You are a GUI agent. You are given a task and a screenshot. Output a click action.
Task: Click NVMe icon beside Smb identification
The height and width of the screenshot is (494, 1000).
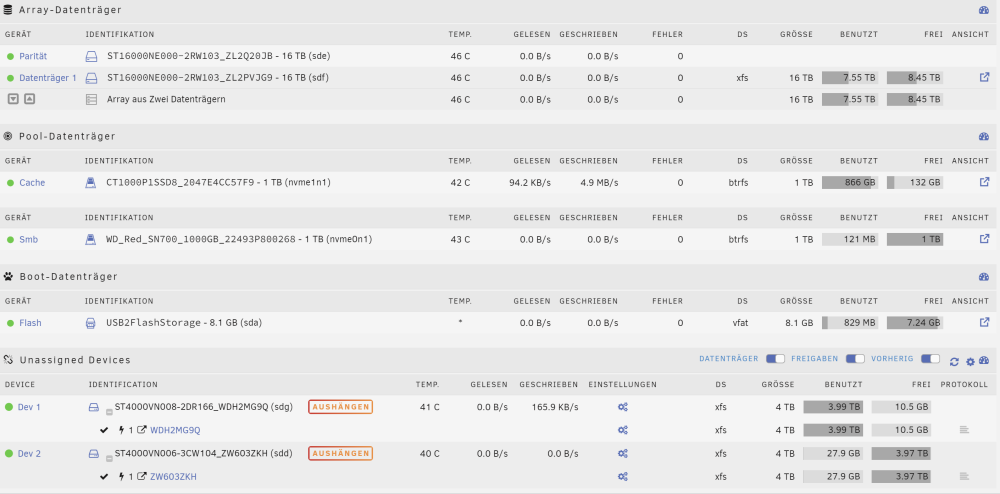click(91, 240)
